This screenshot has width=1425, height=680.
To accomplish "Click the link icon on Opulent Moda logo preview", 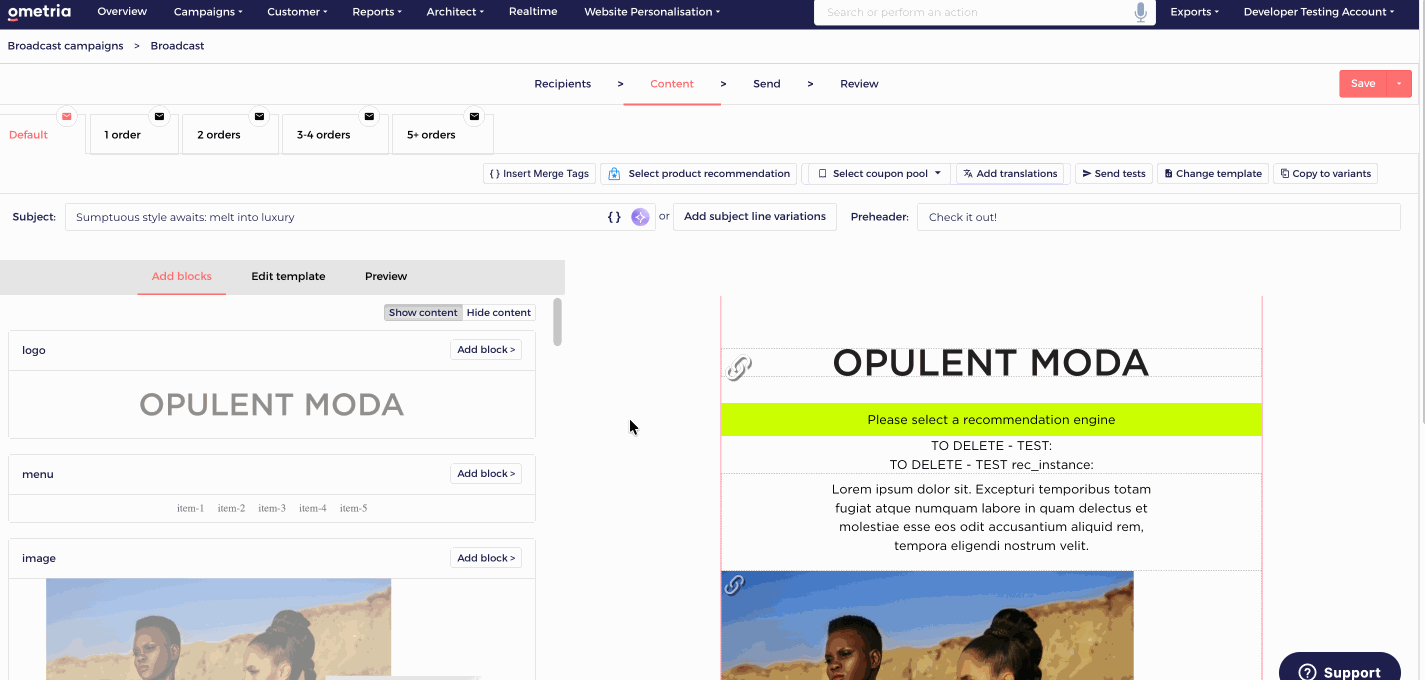I will (739, 368).
